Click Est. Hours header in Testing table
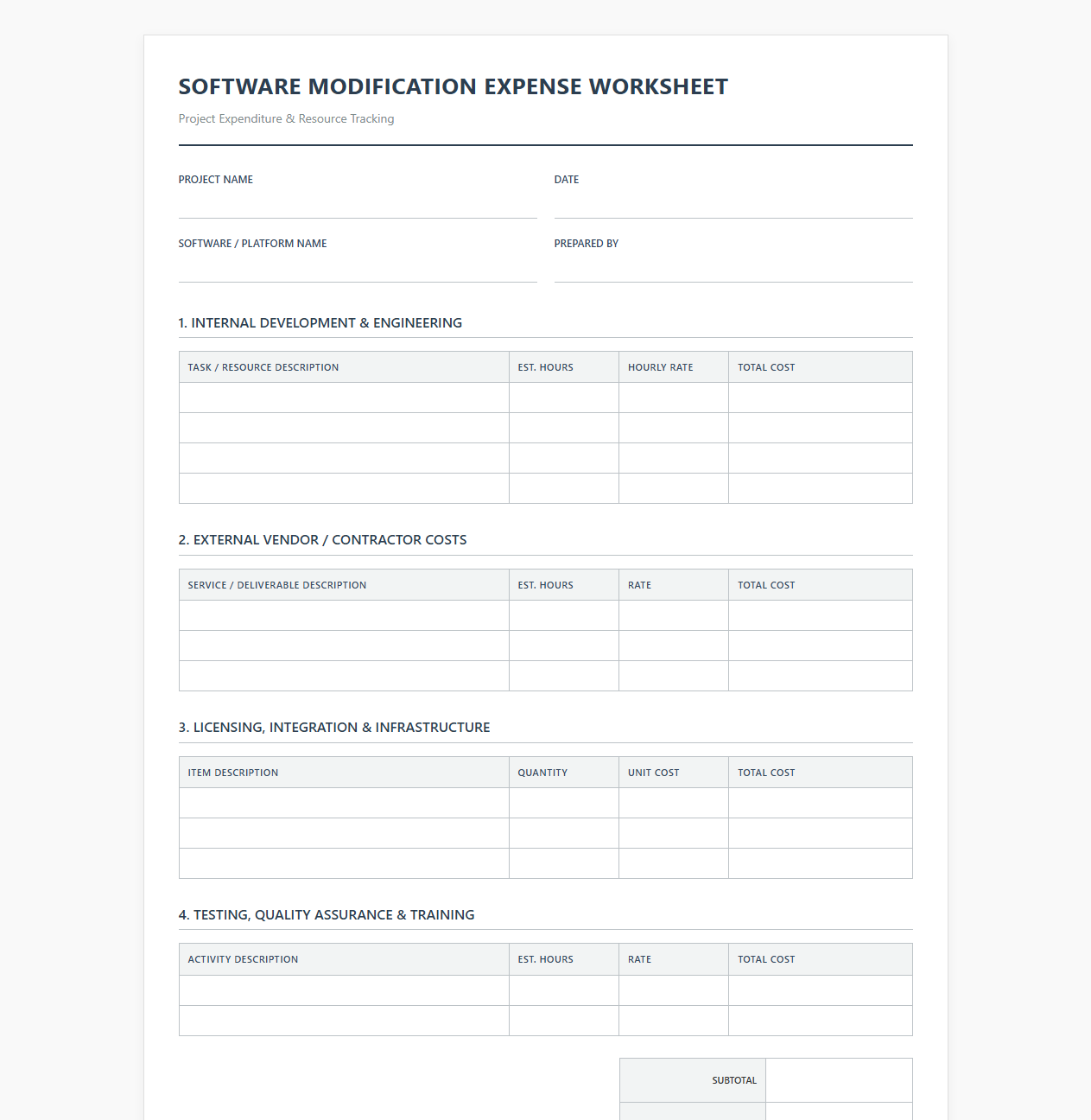1091x1120 pixels. pos(564,959)
